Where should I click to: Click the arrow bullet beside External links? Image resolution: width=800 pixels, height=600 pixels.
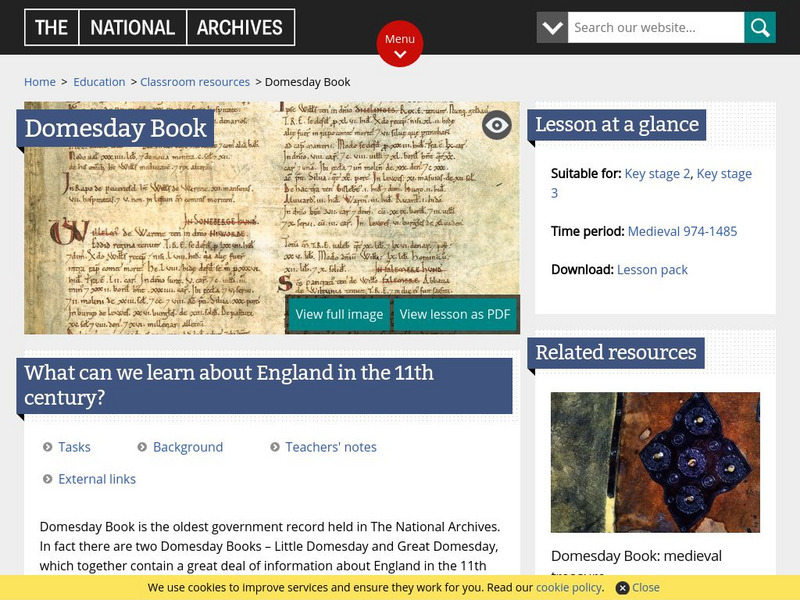pos(47,479)
